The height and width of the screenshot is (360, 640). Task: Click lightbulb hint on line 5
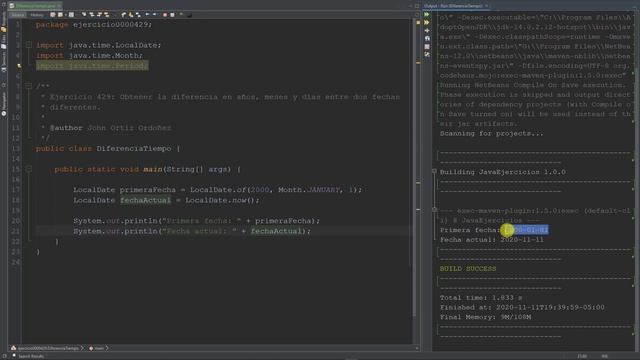pyautogui.click(x=19, y=66)
